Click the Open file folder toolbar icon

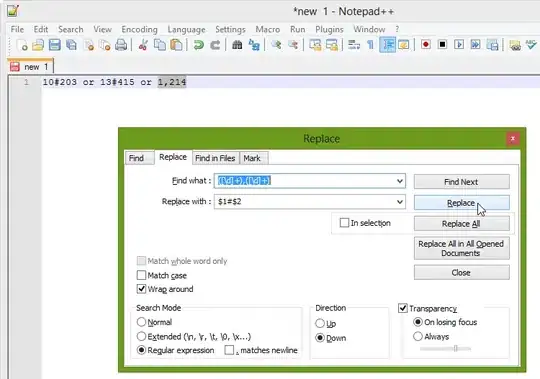coord(38,45)
